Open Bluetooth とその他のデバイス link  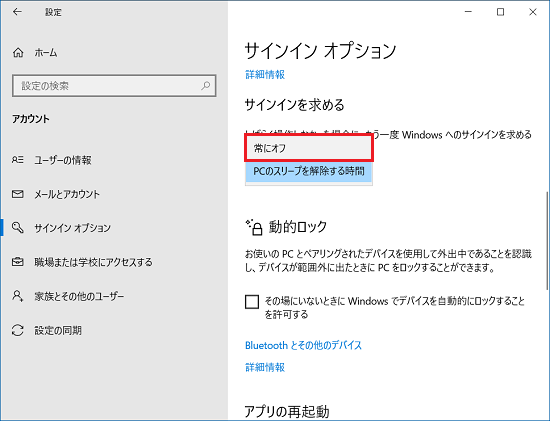(x=303, y=345)
